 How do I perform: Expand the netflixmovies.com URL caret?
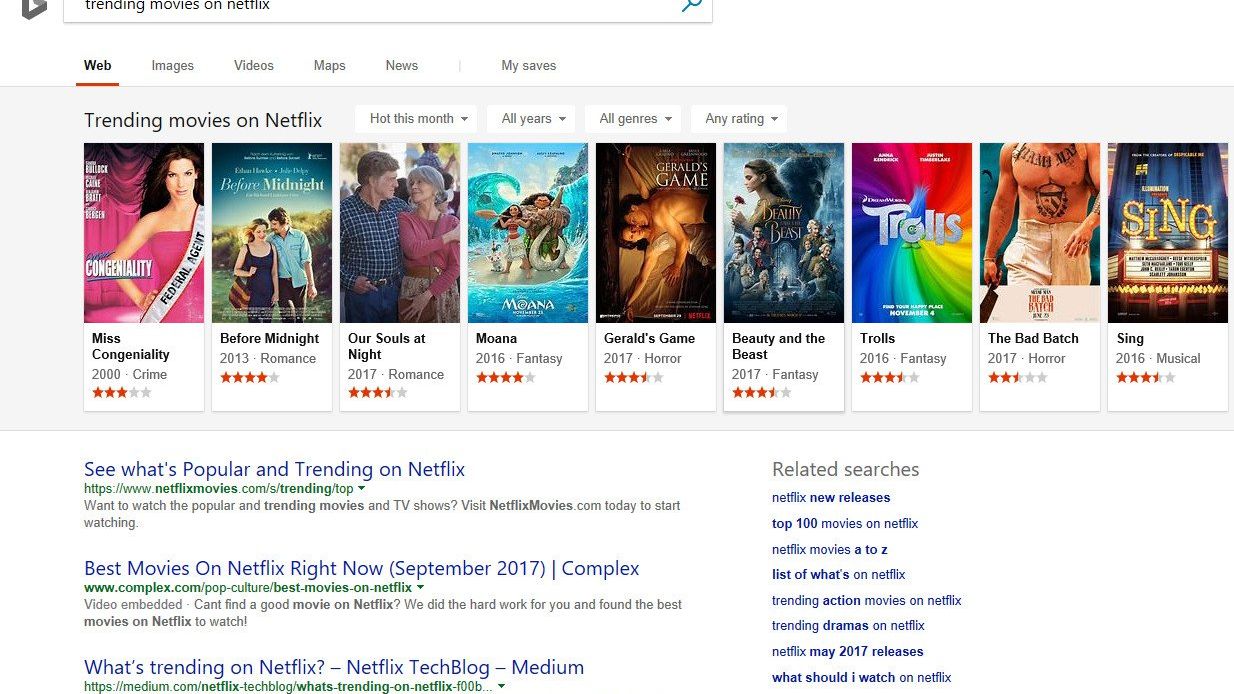pos(362,489)
